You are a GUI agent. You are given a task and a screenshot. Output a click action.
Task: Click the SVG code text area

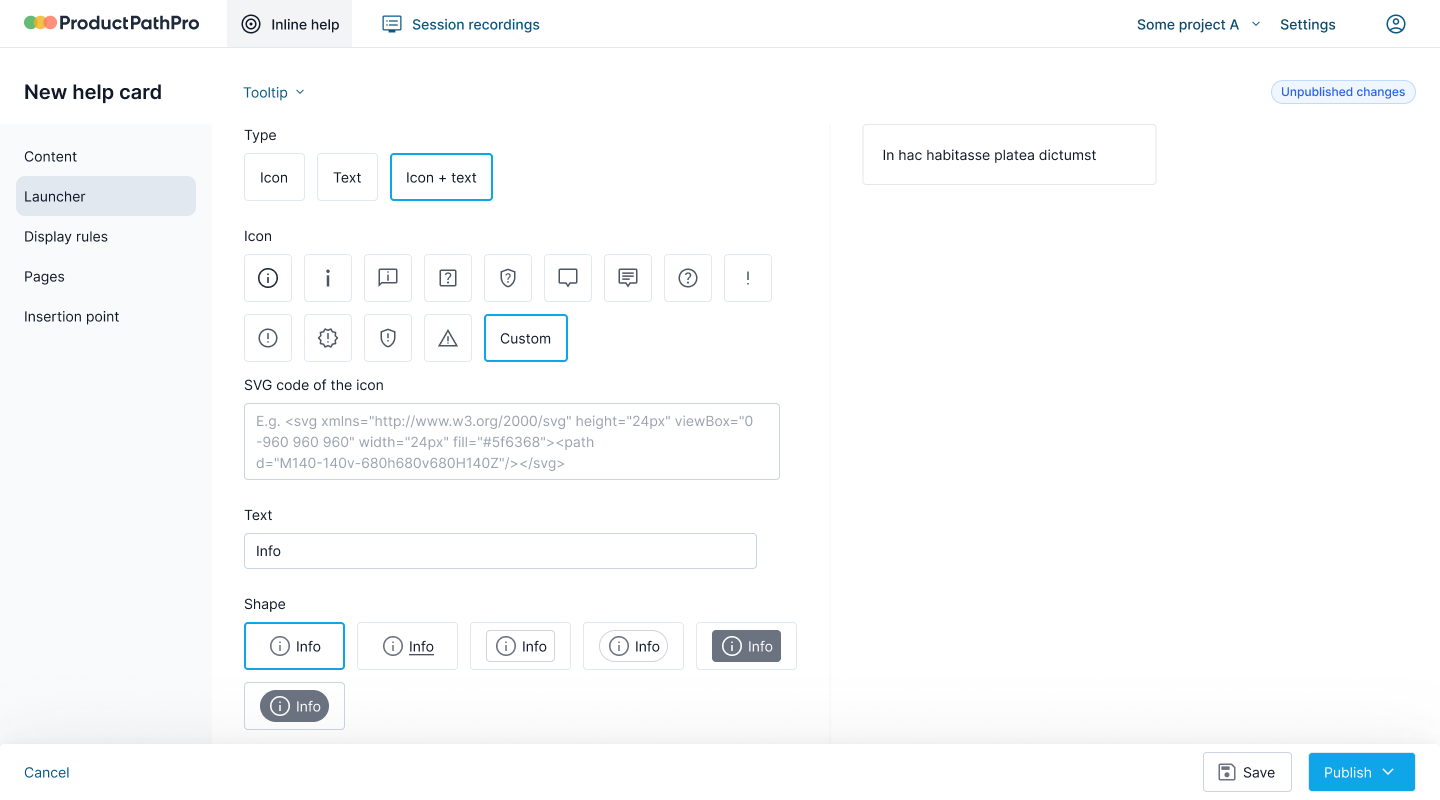click(x=511, y=441)
